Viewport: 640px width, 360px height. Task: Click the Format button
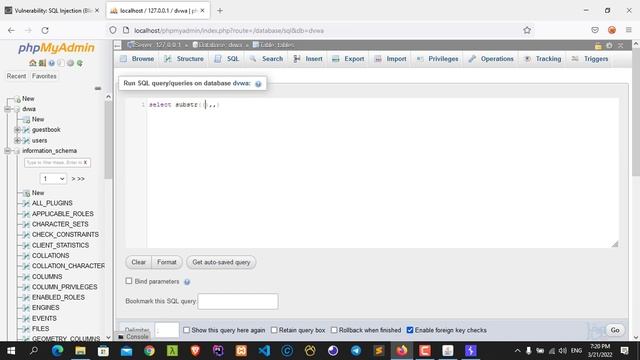point(167,262)
